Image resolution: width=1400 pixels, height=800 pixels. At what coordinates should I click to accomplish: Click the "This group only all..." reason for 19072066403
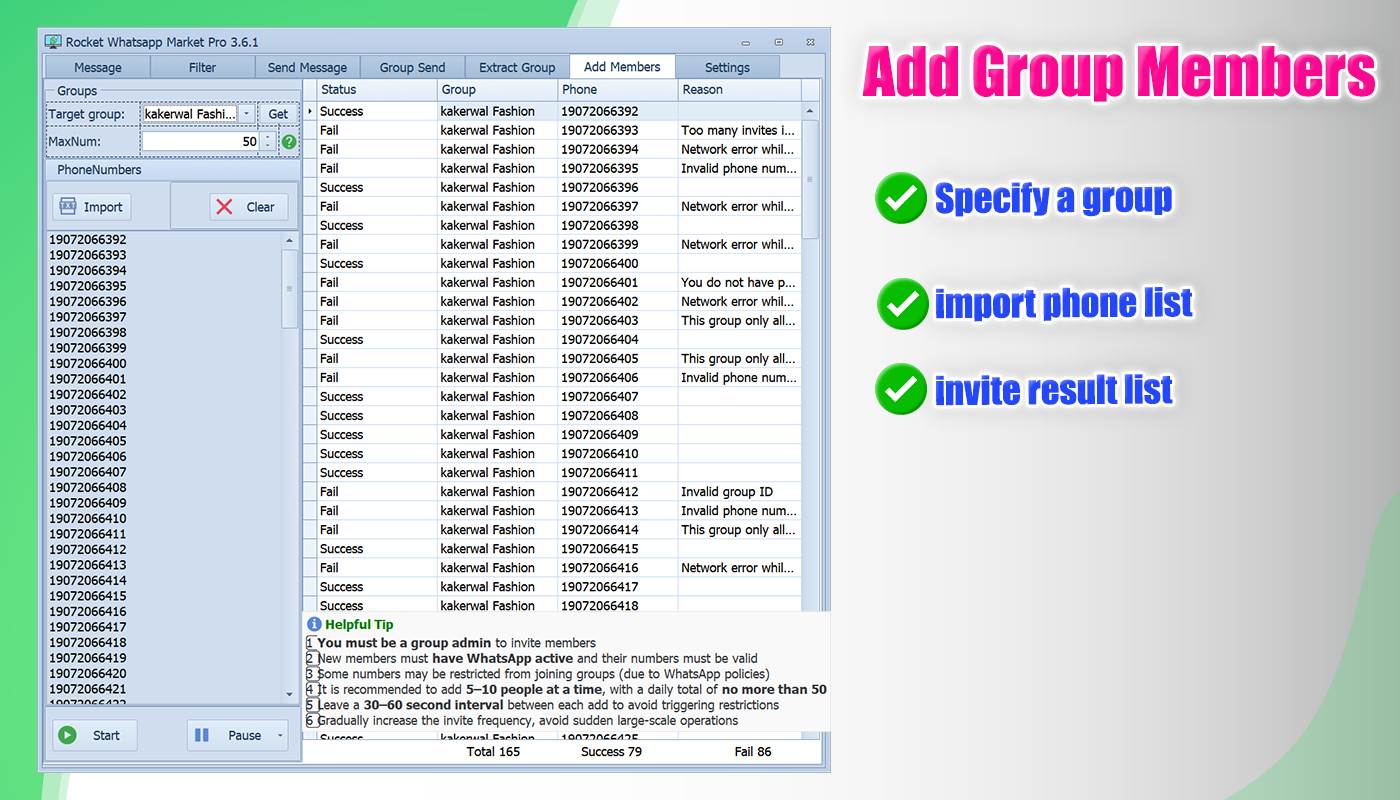coord(739,320)
